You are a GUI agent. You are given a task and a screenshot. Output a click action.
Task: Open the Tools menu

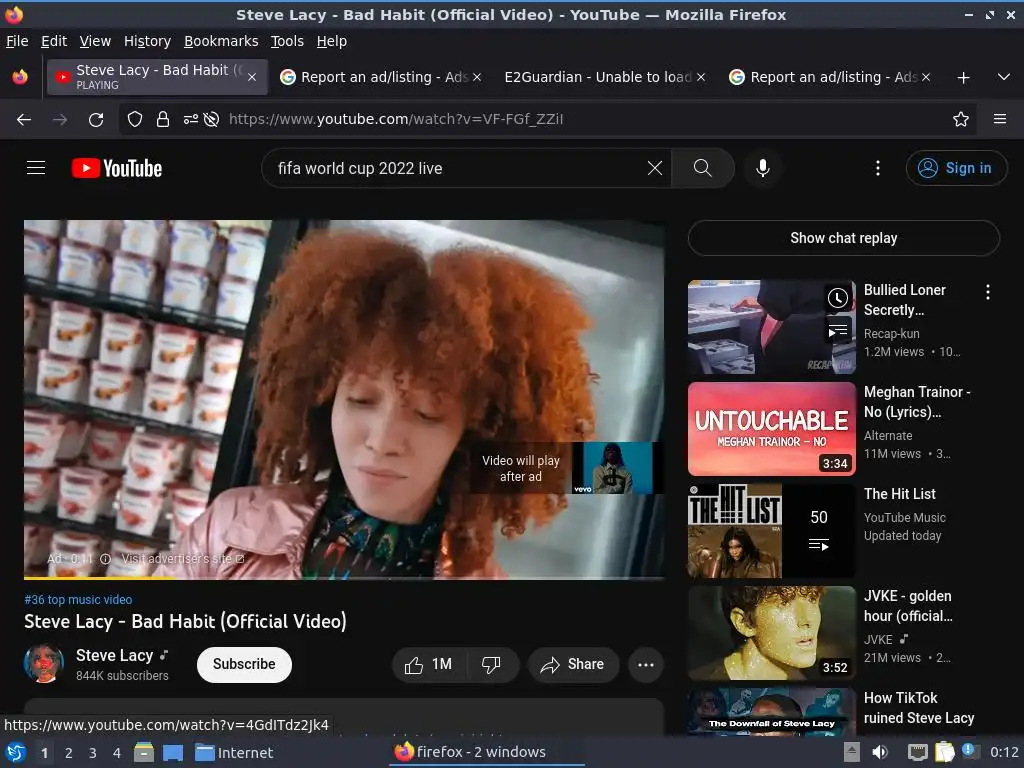(287, 41)
